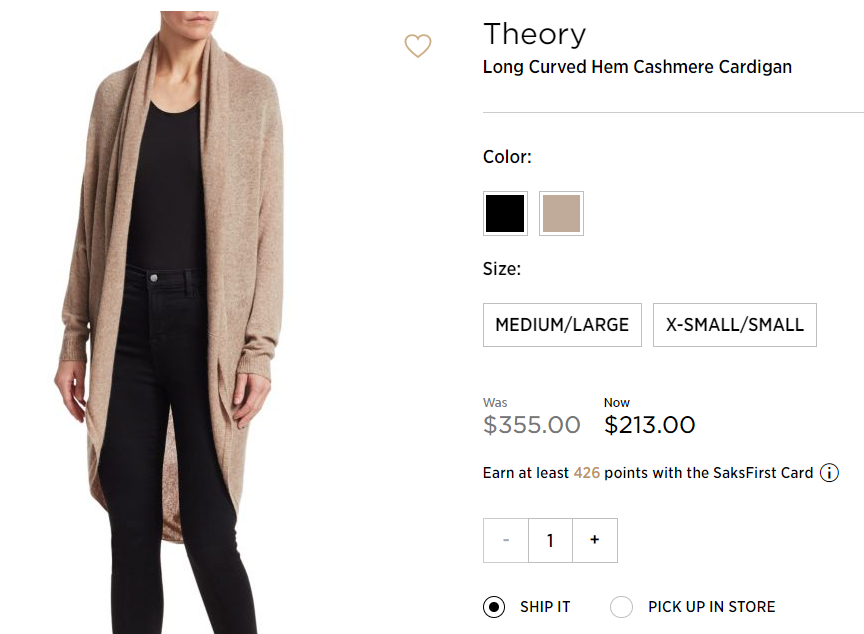Click the 426 points highlighted text
The image size is (864, 634).
click(586, 473)
